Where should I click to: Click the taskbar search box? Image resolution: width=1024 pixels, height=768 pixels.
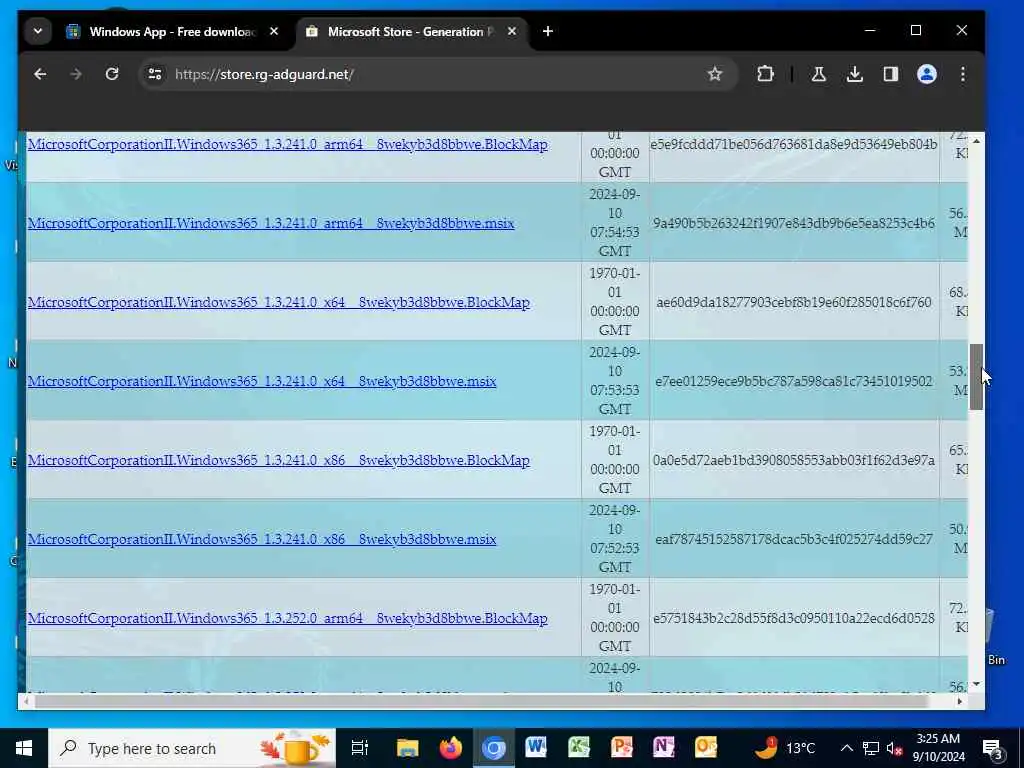point(192,748)
